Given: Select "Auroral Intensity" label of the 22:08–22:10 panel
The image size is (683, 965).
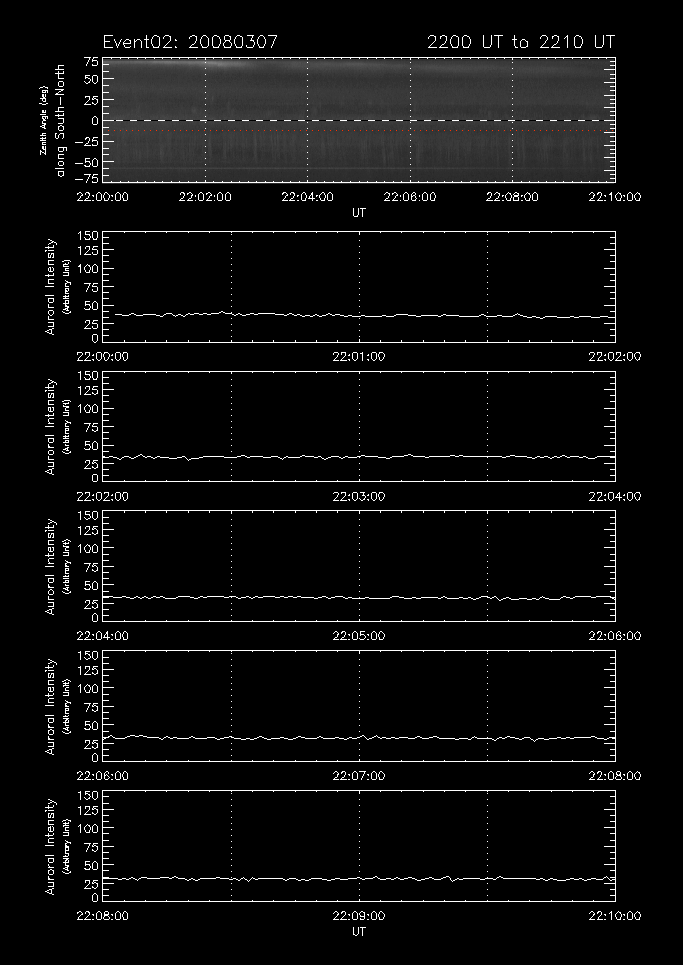Looking at the screenshot, I should [50, 846].
